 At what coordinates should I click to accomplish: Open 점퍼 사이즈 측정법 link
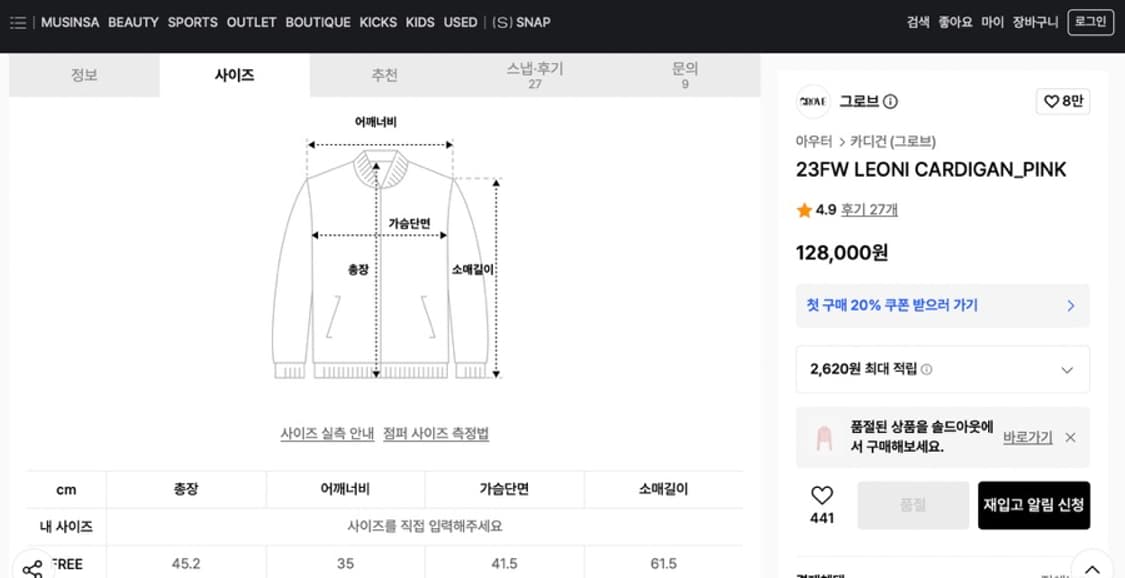[436, 434]
